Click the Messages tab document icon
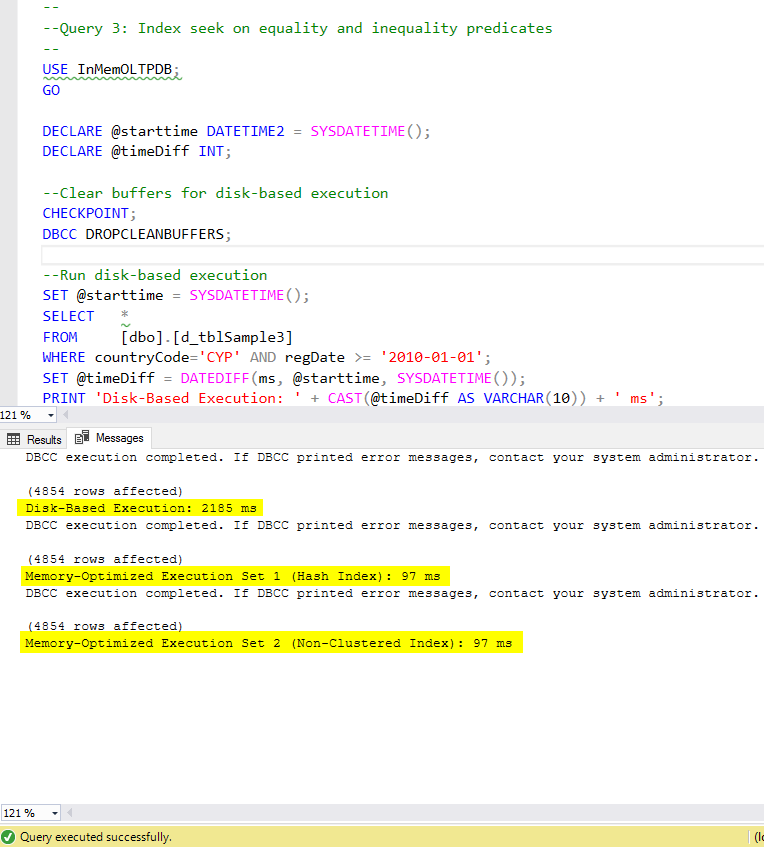The height and width of the screenshot is (847, 764). coord(82,437)
